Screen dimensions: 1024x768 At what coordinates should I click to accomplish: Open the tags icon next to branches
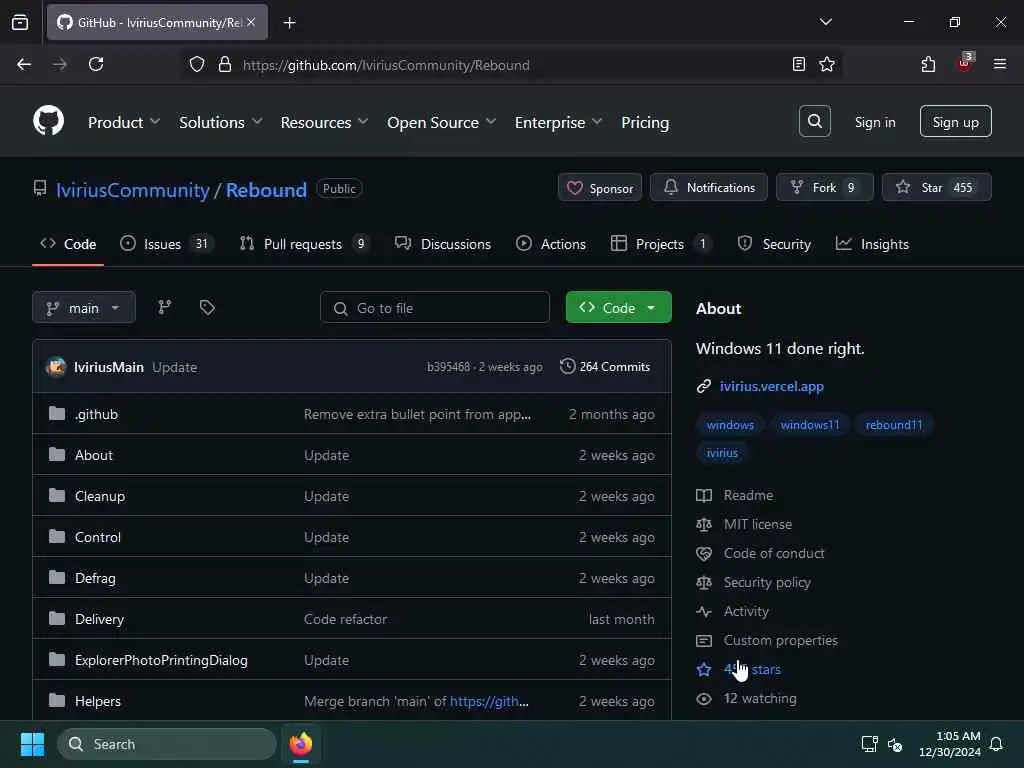(x=207, y=307)
